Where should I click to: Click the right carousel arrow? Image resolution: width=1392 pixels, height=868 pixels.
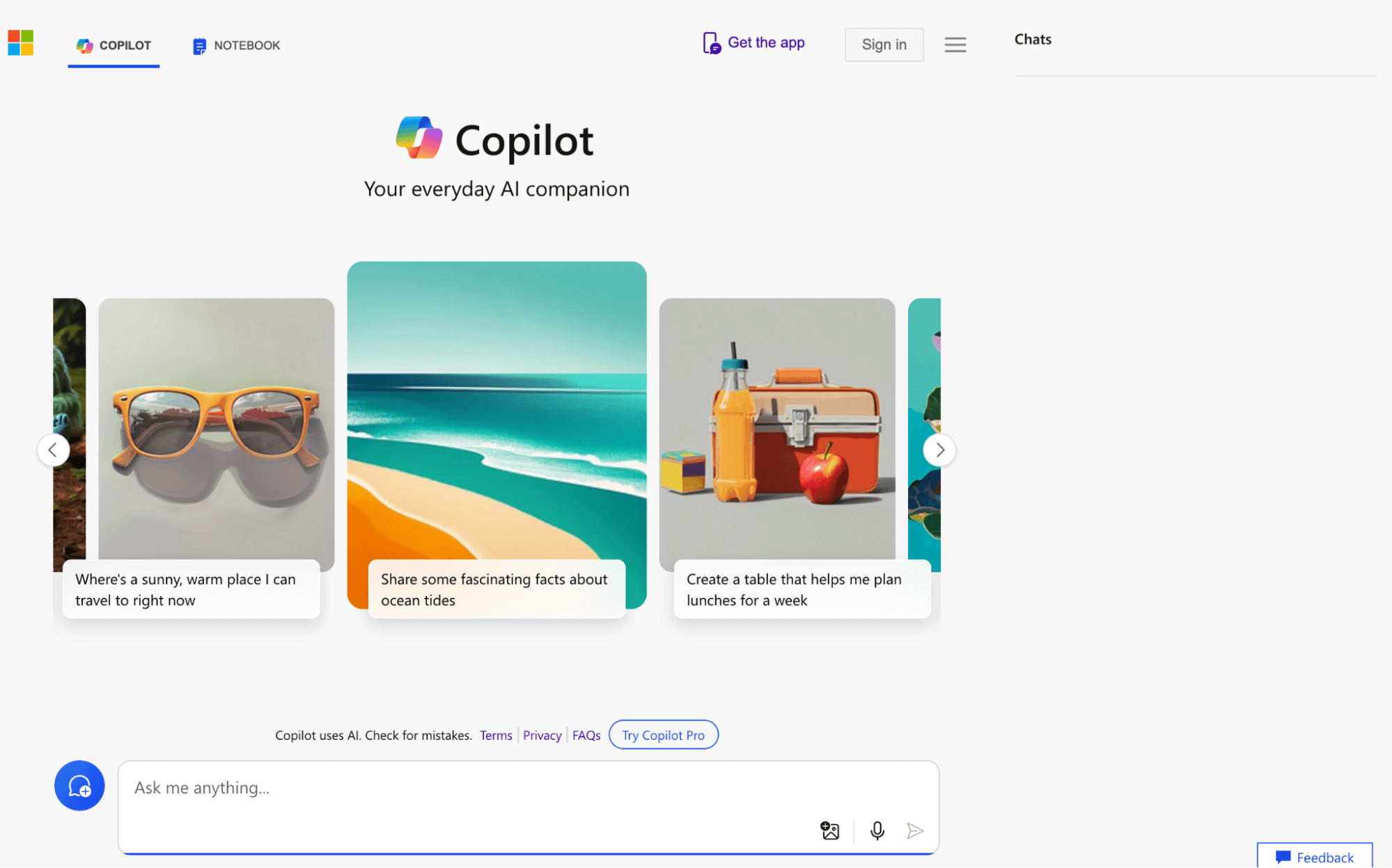click(x=939, y=450)
